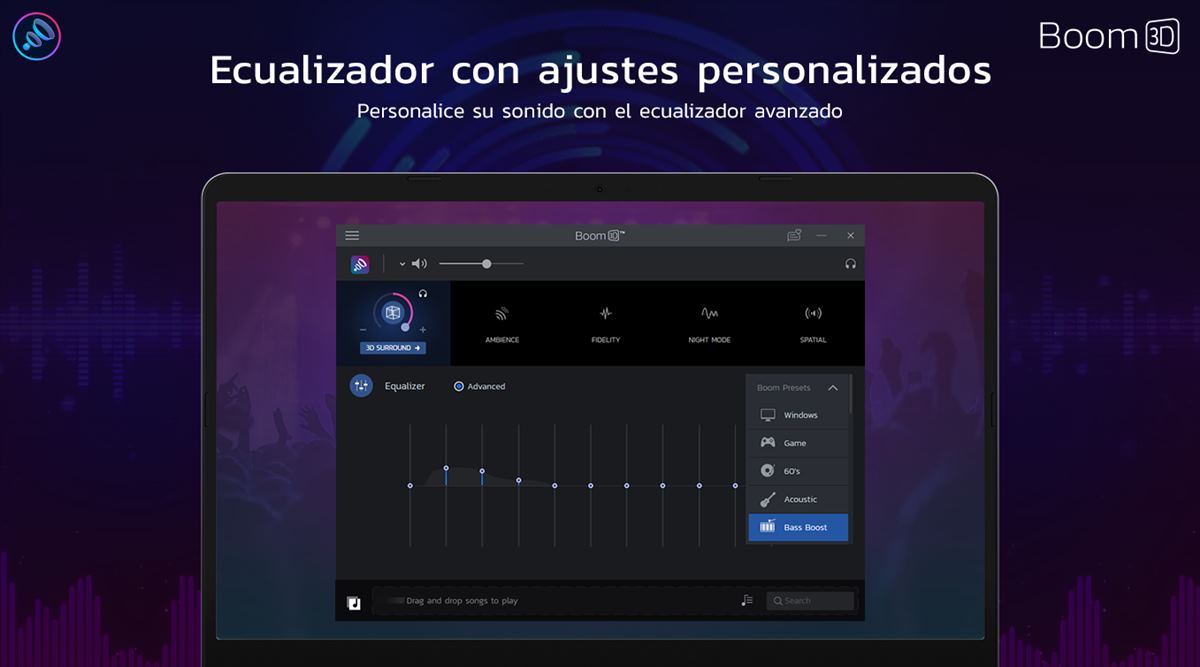Toggle the 3D surround cube button
The width and height of the screenshot is (1200, 667).
tap(393, 313)
